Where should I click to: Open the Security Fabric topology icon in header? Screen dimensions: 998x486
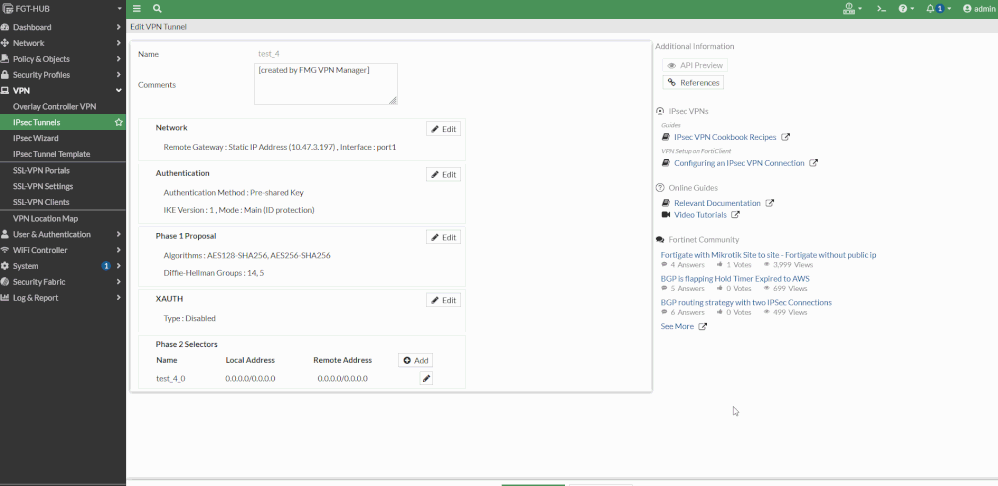(x=852, y=9)
